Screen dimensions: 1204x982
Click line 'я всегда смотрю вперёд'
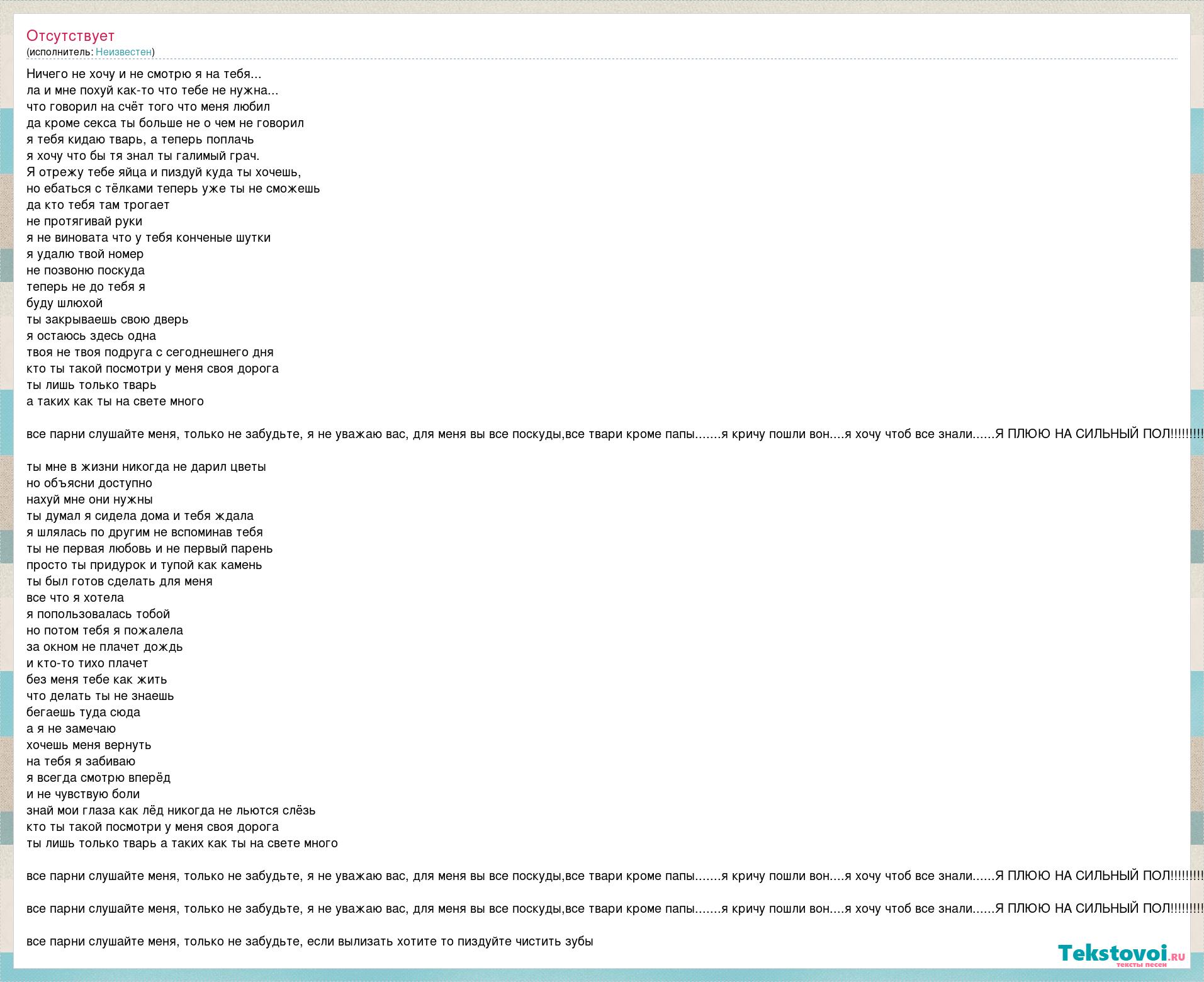[99, 777]
